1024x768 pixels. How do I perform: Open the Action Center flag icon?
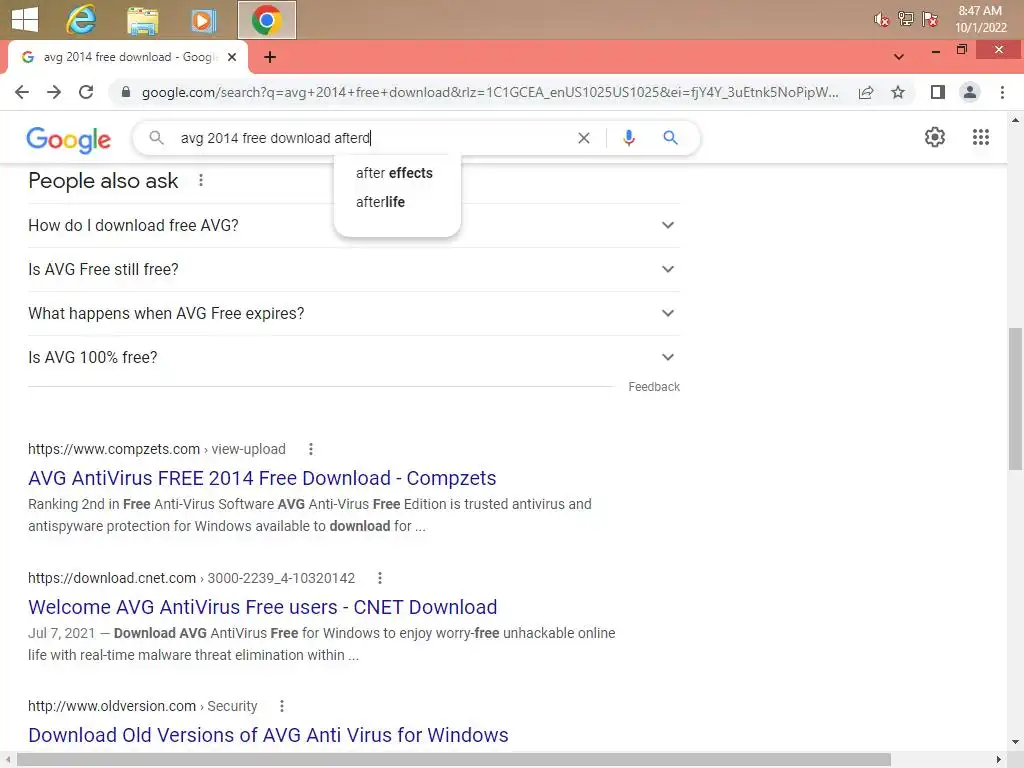click(x=930, y=19)
